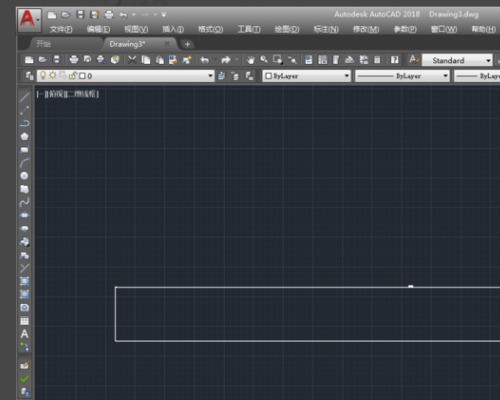
Task: Click the new drawing tab plus button
Action: point(187,44)
